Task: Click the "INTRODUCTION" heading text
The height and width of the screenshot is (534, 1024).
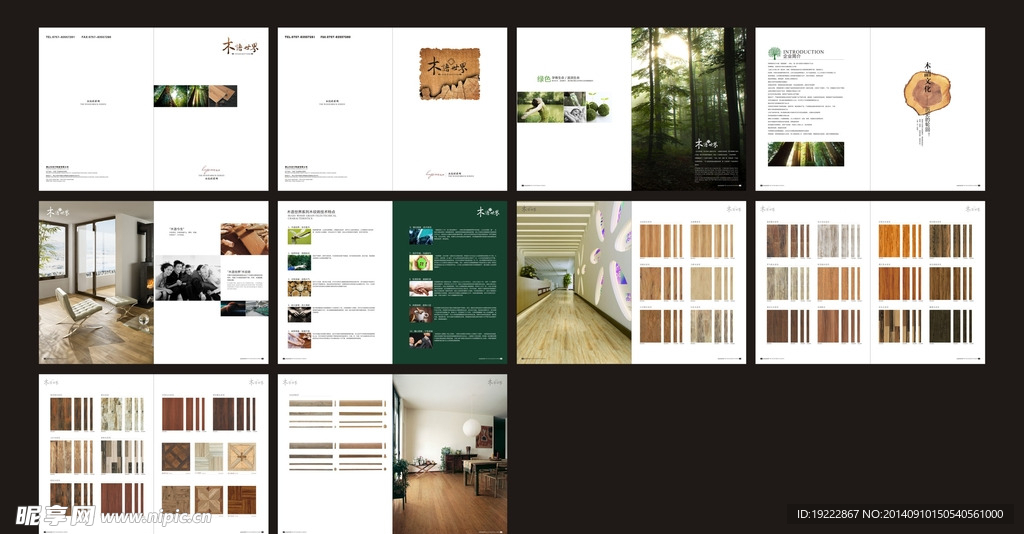Action: coord(803,52)
